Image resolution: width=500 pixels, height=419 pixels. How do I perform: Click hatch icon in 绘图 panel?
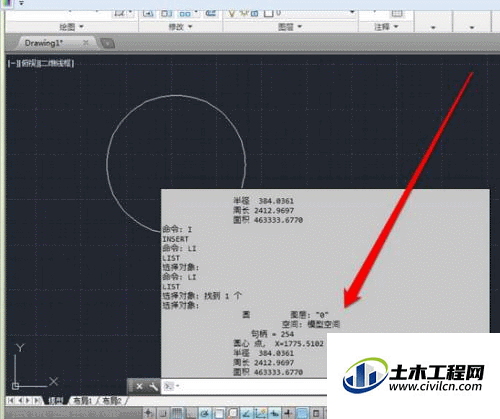120,13
